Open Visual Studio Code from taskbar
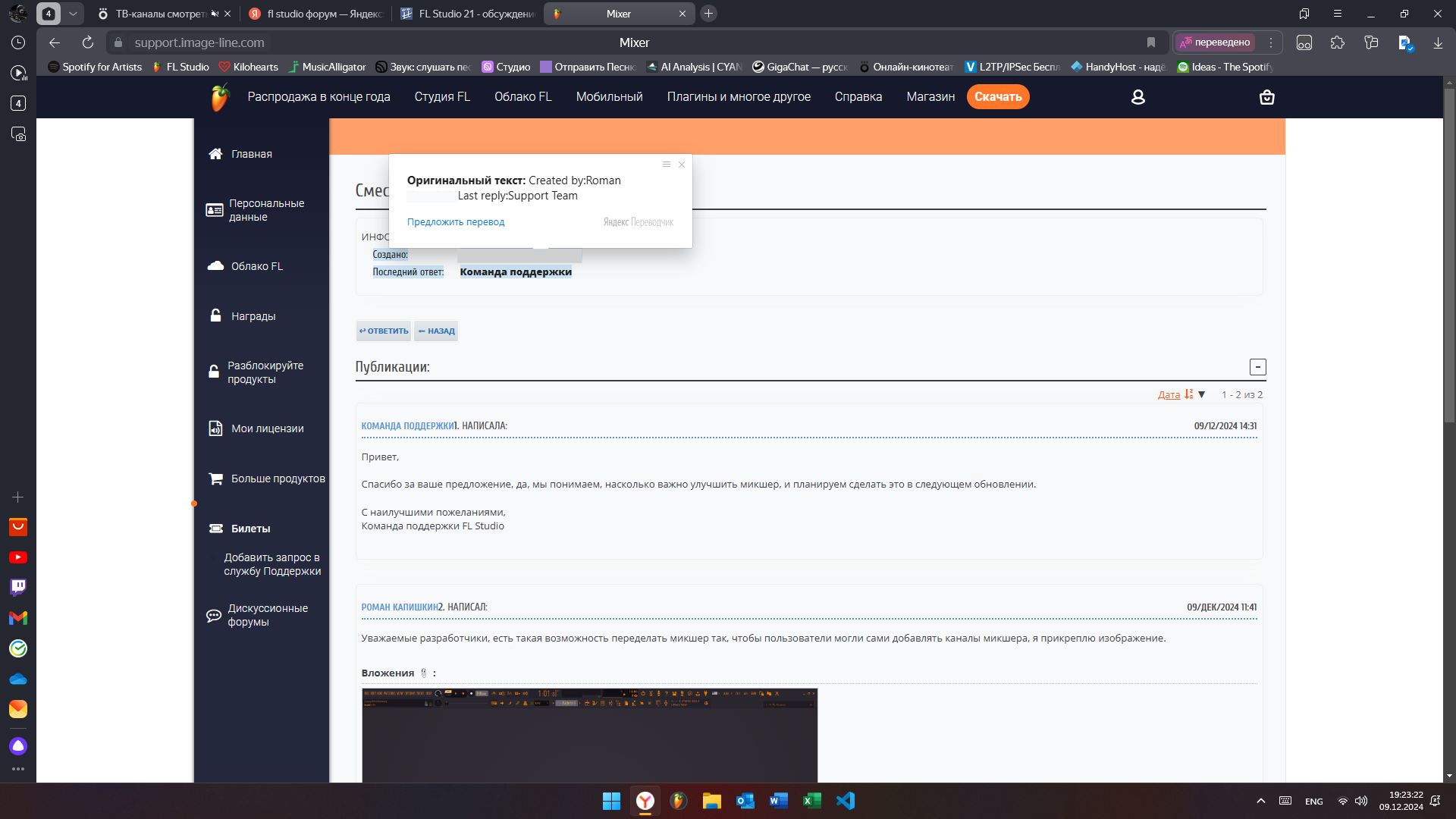The height and width of the screenshot is (819, 1456). (846, 801)
